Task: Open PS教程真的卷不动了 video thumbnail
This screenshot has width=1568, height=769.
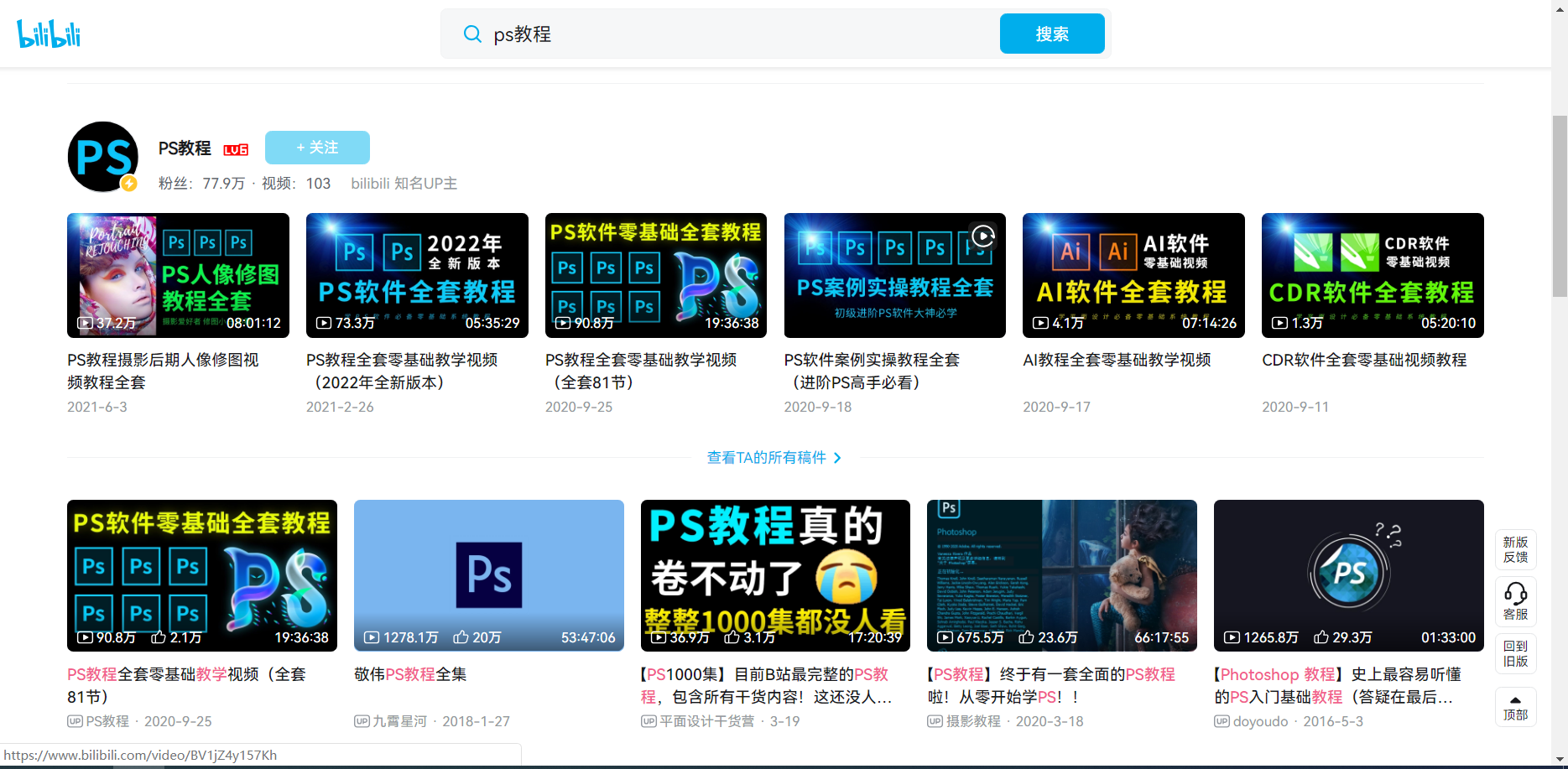Action: tap(775, 575)
